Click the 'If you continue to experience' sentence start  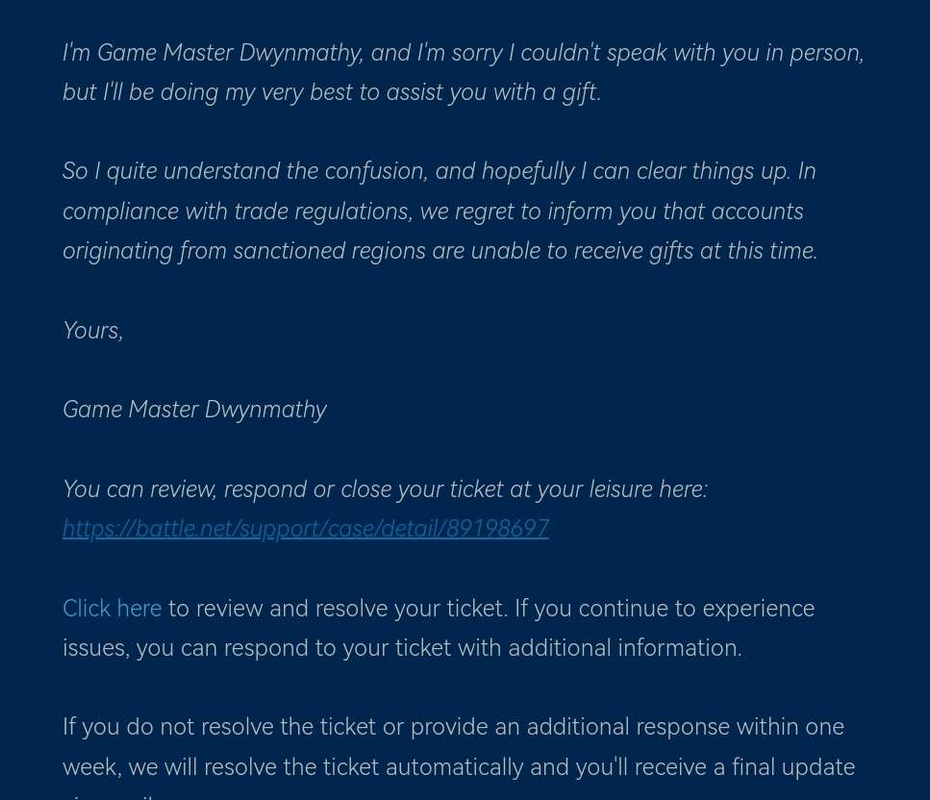coord(664,609)
